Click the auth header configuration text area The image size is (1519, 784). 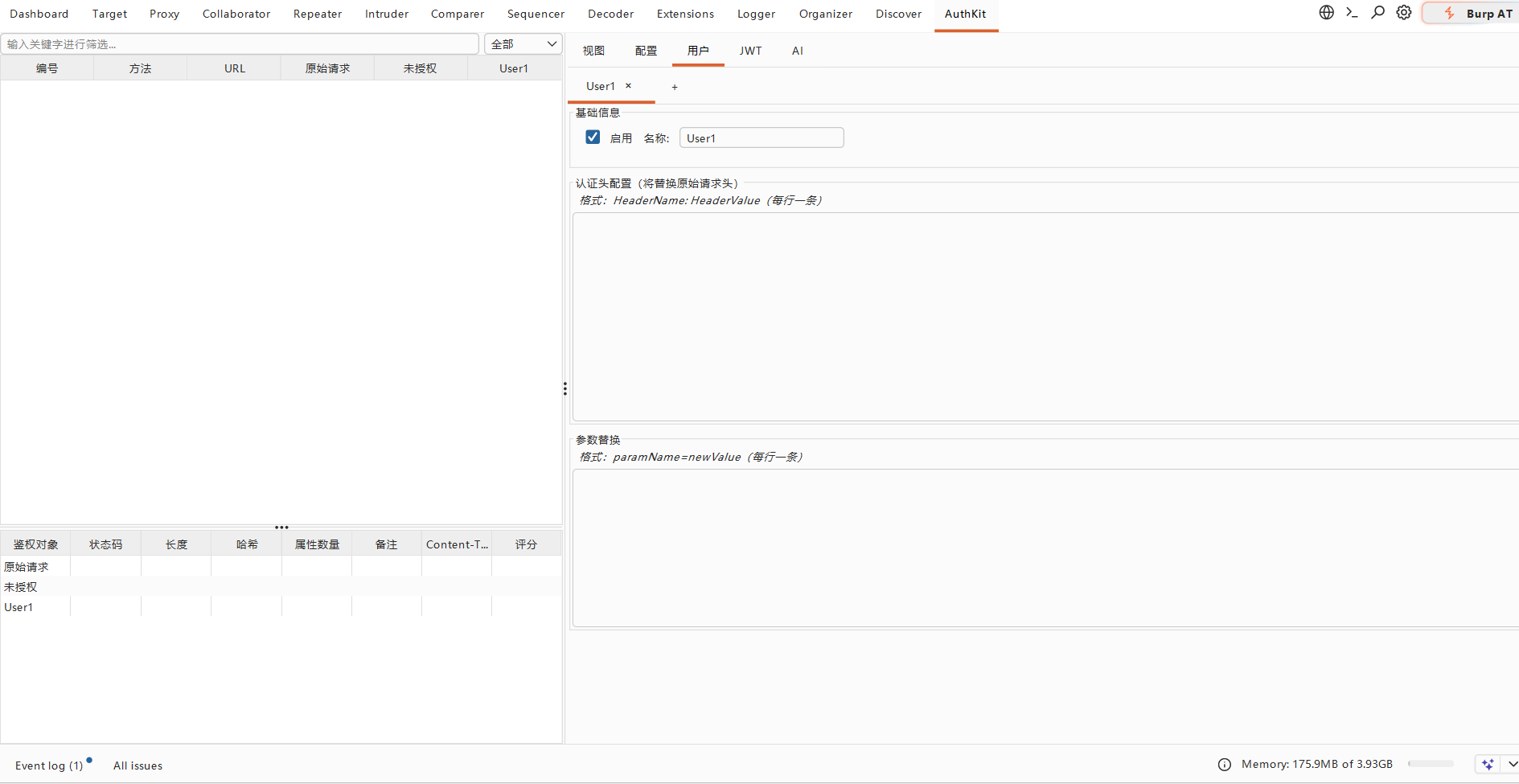(x=1045, y=317)
